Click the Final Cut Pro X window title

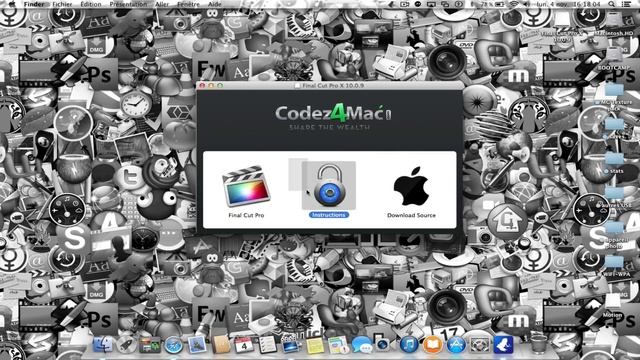[x=332, y=86]
